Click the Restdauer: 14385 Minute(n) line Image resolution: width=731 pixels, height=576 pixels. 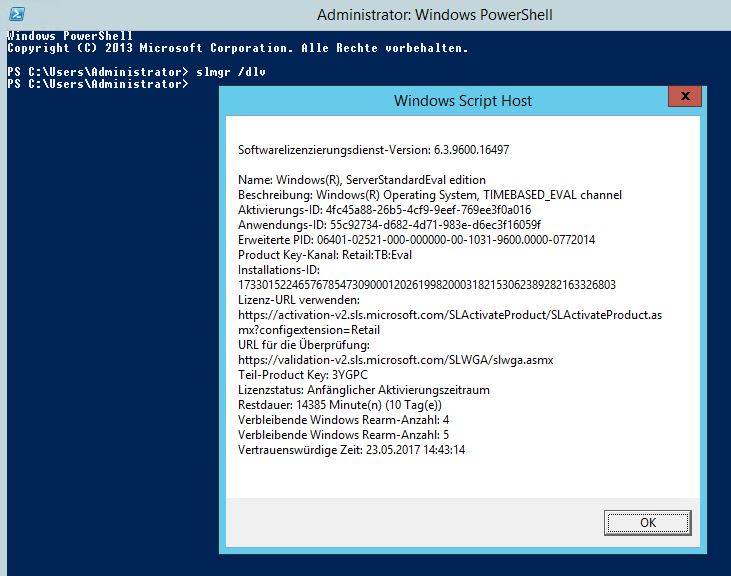coord(340,405)
